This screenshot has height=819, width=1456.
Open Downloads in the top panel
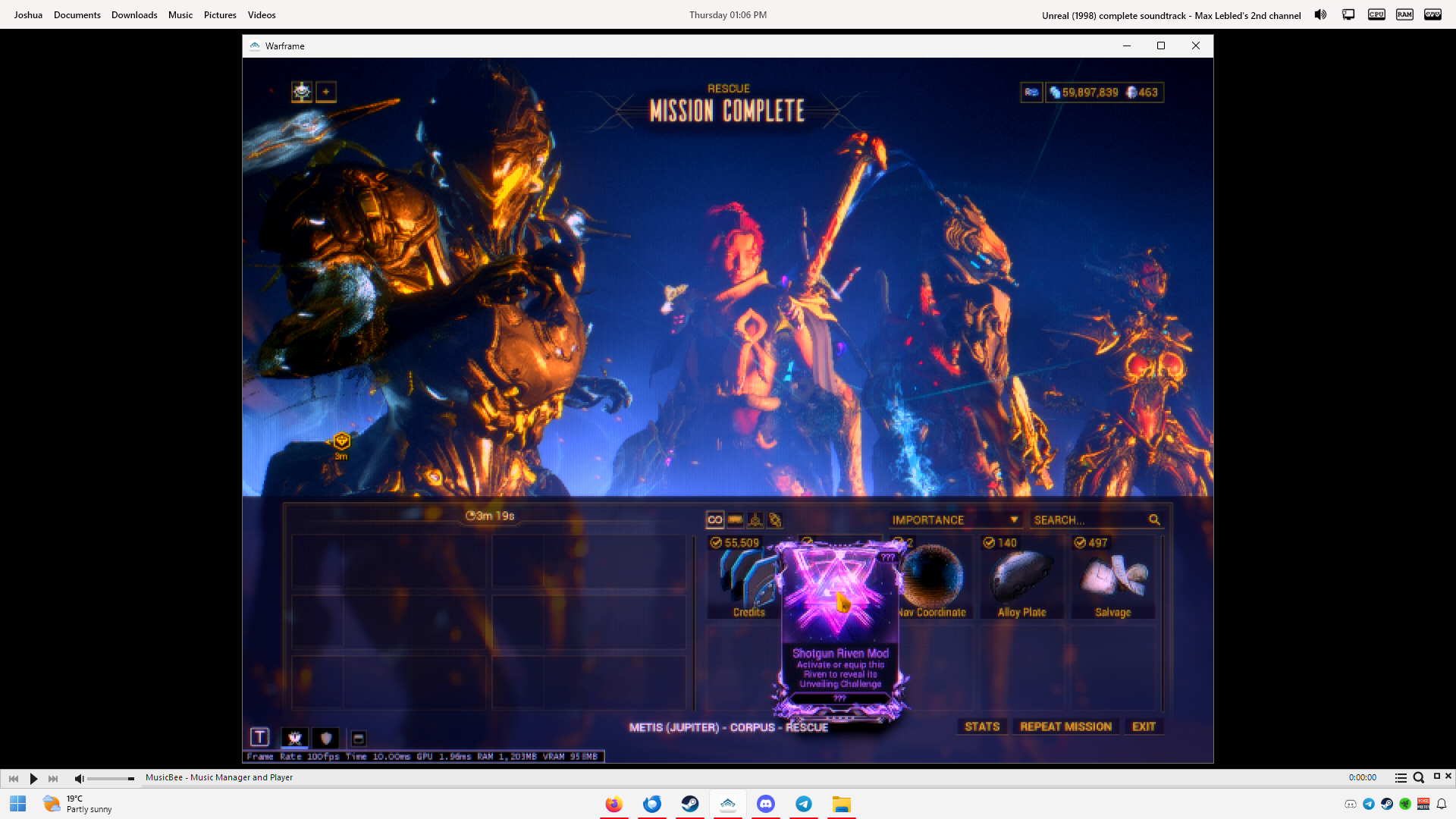click(x=134, y=15)
